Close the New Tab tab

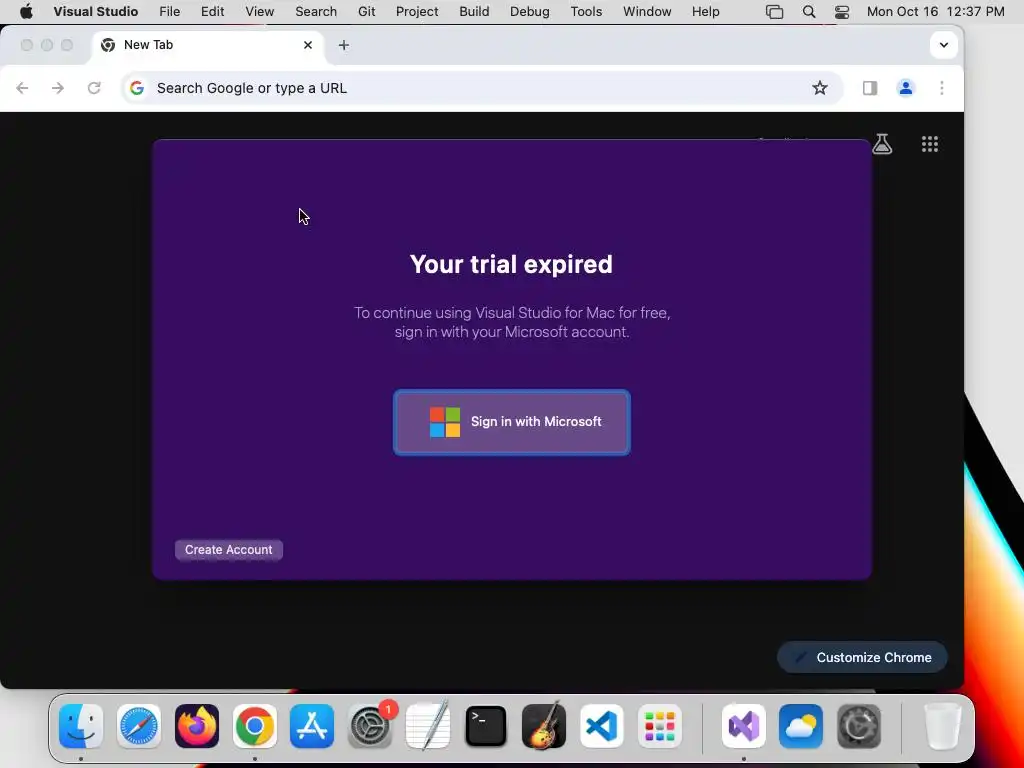pos(308,45)
